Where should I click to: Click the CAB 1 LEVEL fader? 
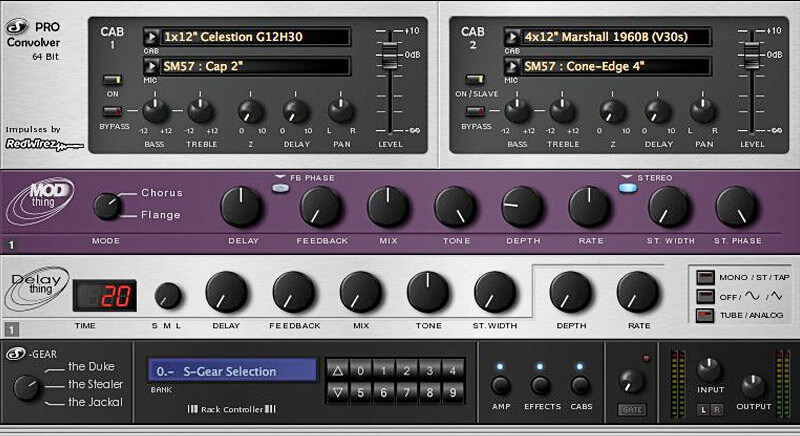[390, 55]
